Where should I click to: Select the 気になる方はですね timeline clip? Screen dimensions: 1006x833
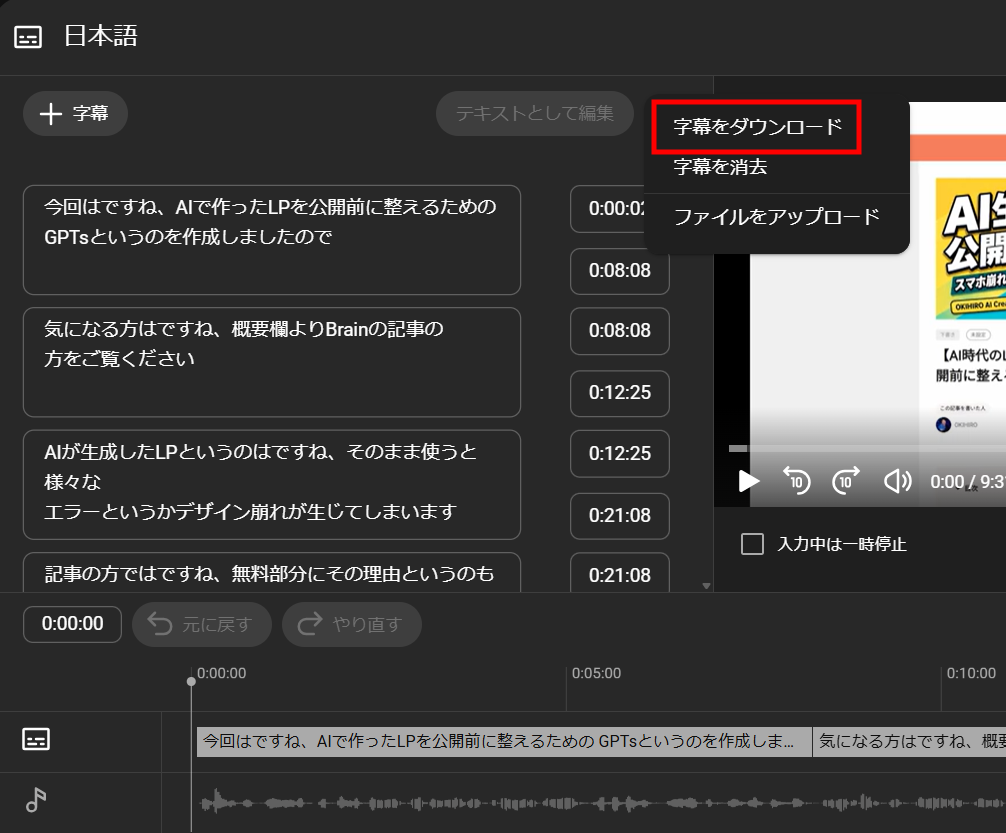(x=909, y=742)
